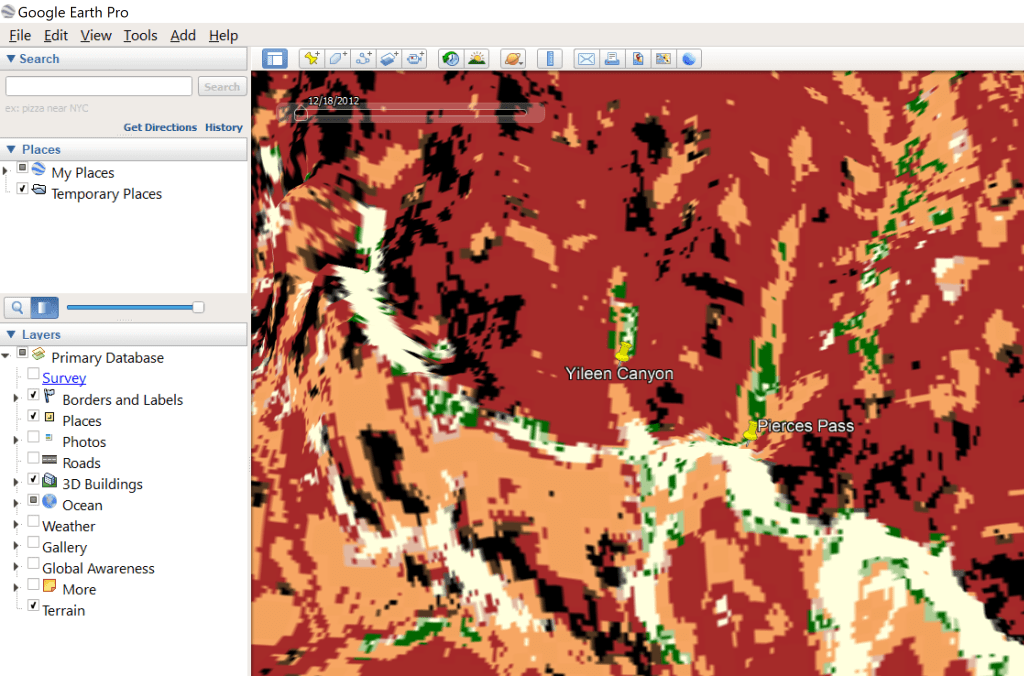Select the Add Polygon tool
The image size is (1024, 676).
tap(337, 59)
